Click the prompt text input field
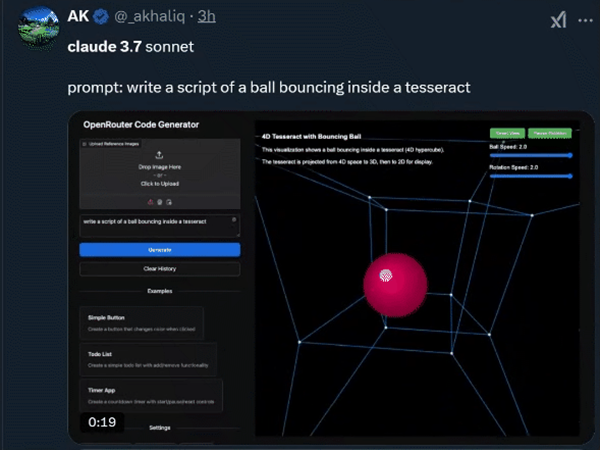 tap(160, 226)
